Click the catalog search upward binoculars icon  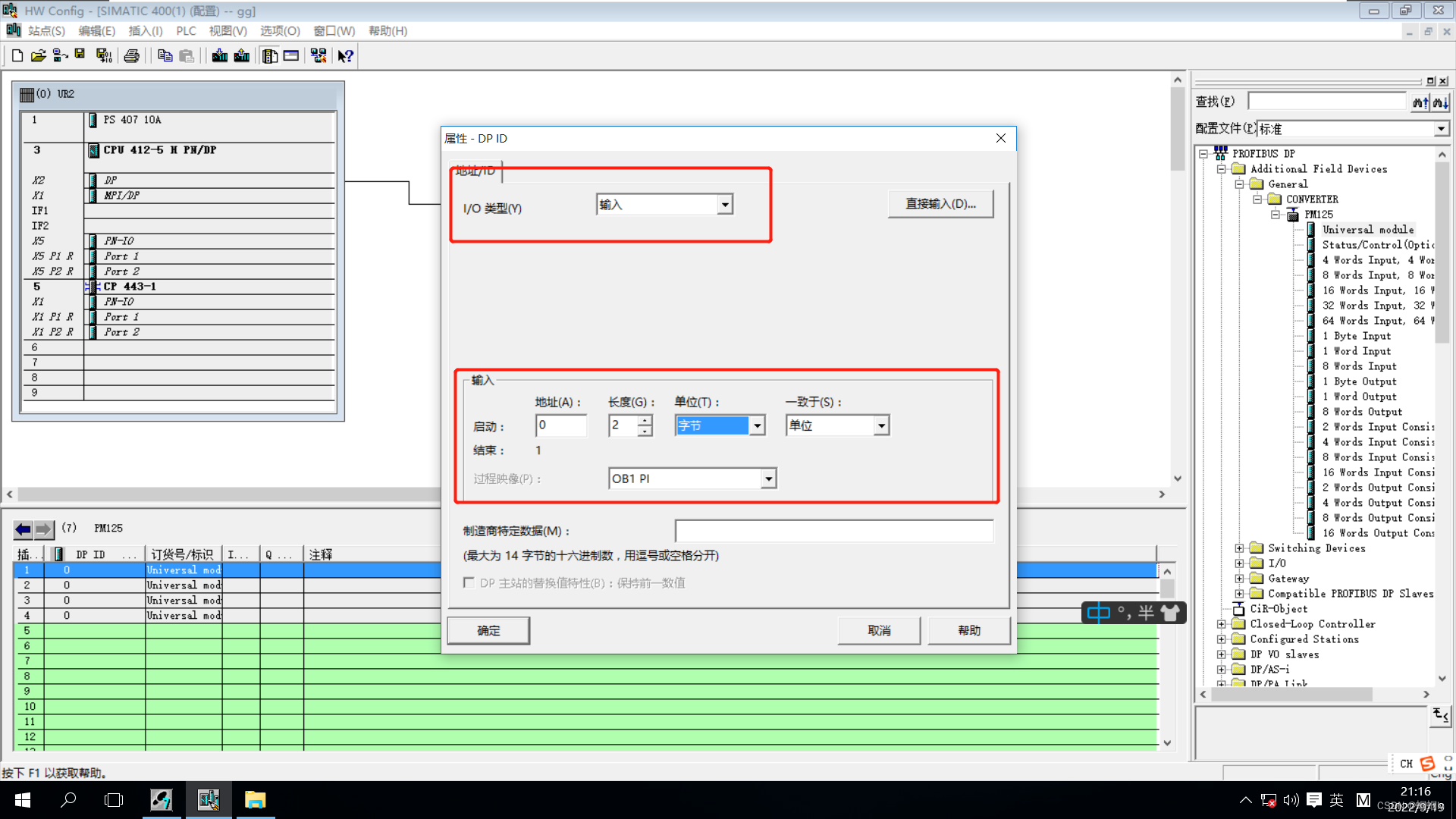[x=1420, y=102]
